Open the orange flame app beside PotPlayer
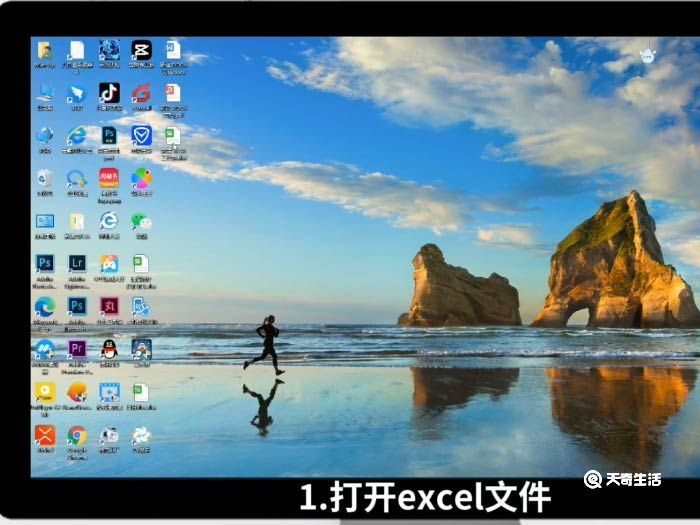 [x=77, y=393]
